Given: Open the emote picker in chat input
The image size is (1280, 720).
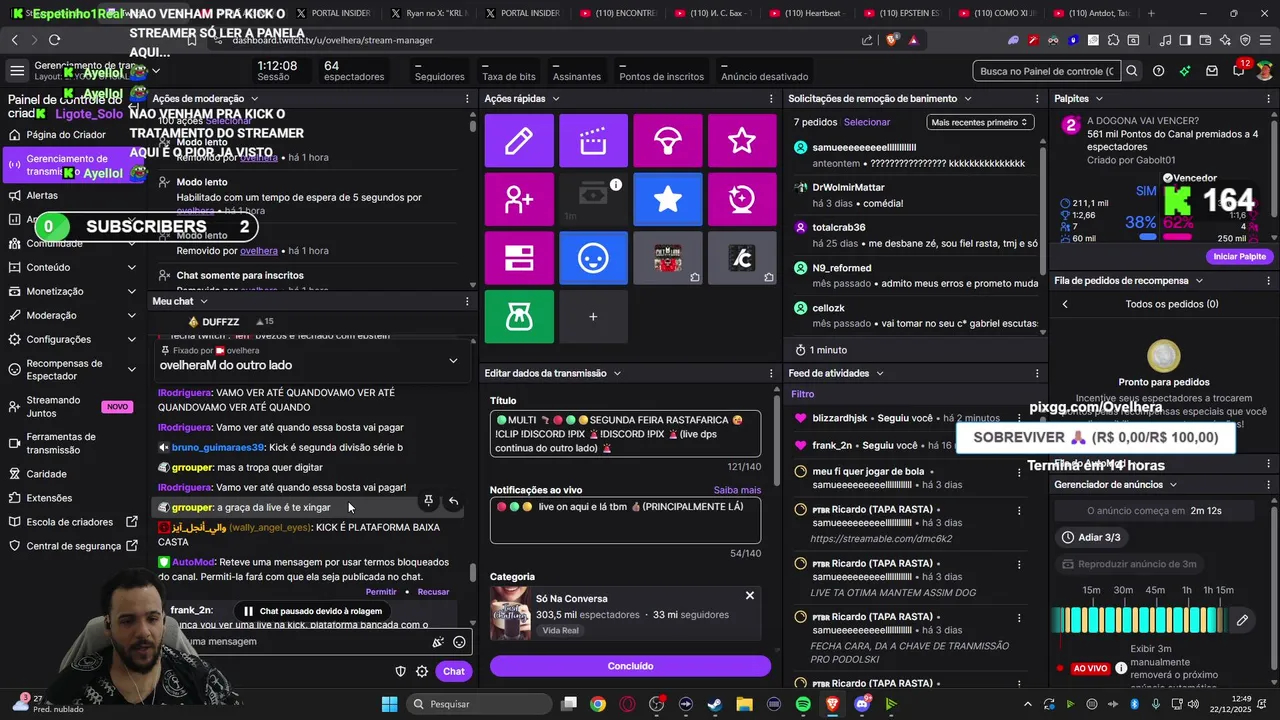Looking at the screenshot, I should (x=459, y=642).
